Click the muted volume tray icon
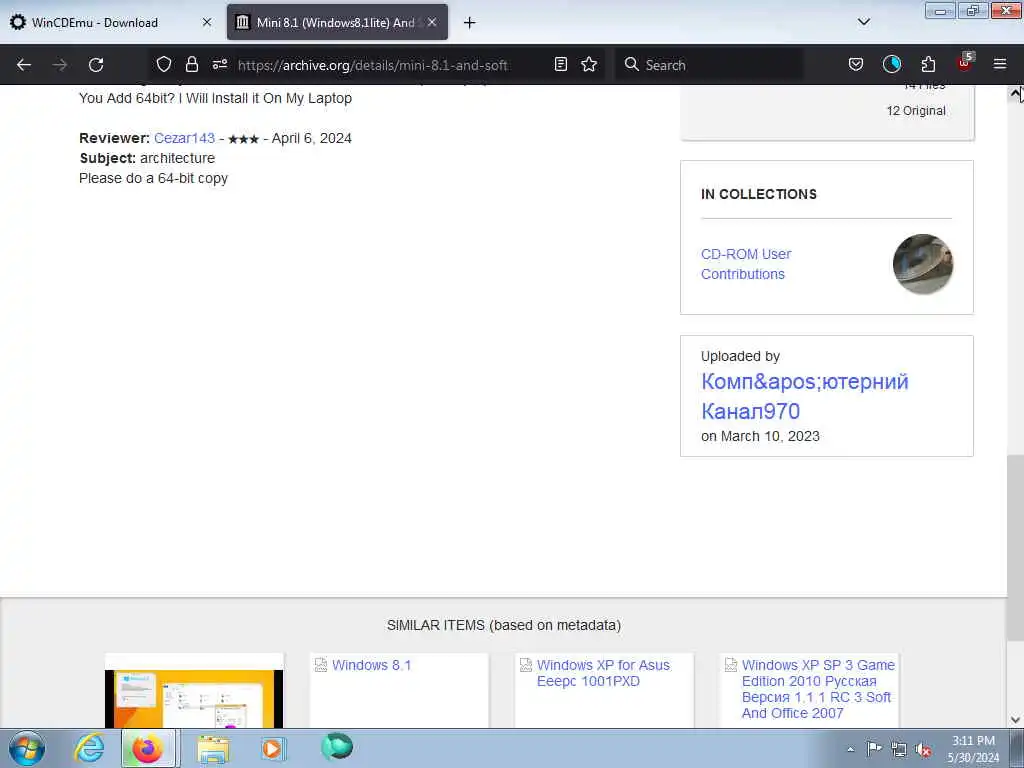 pos(923,749)
